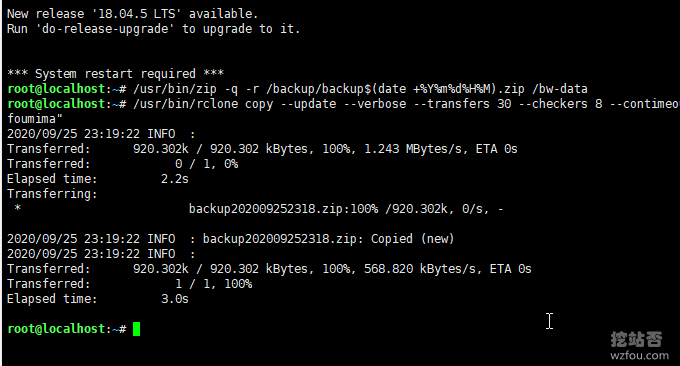Click the green terminal cursor block
This screenshot has height=366, width=680.
pyautogui.click(x=136, y=329)
